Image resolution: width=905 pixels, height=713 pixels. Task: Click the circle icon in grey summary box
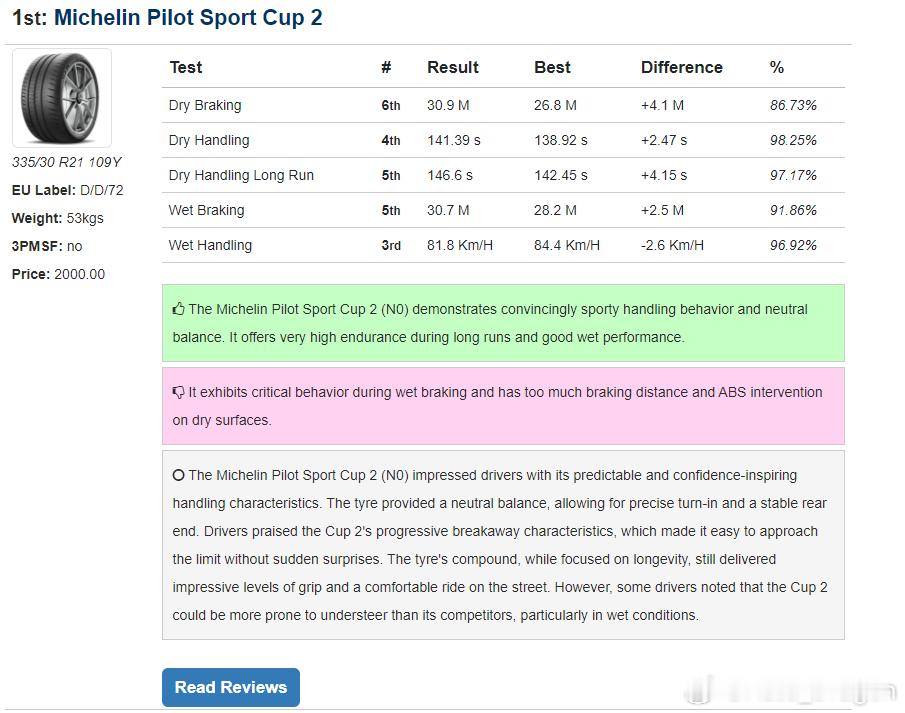pyautogui.click(x=178, y=475)
